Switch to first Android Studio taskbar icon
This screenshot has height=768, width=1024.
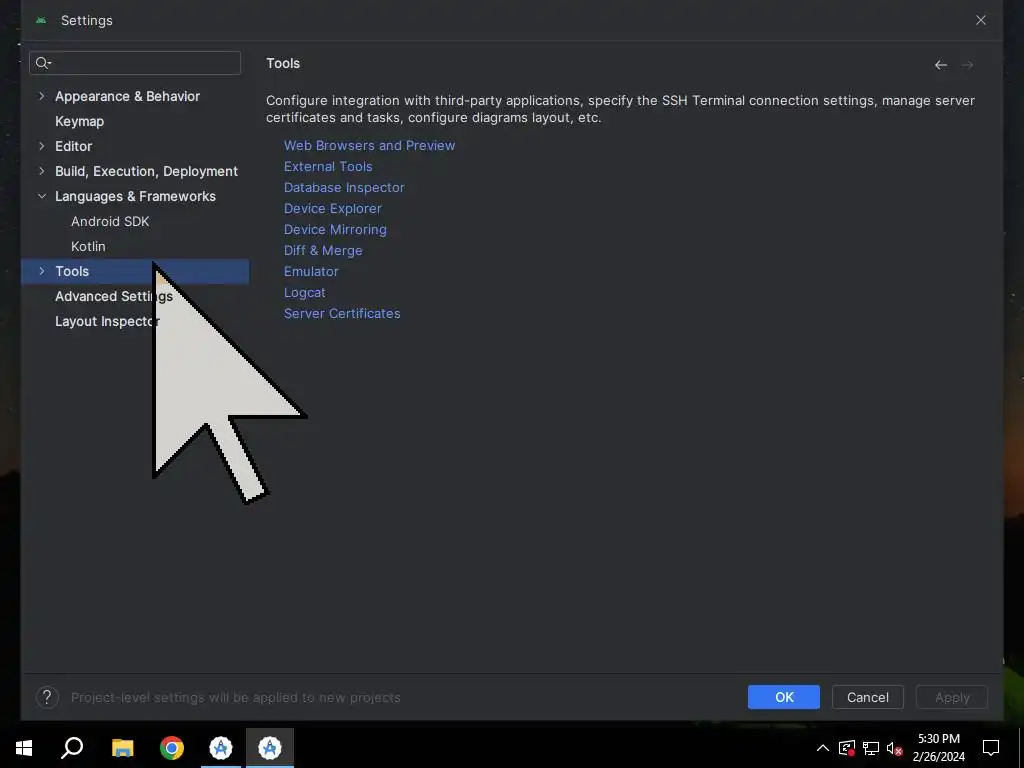coord(221,748)
